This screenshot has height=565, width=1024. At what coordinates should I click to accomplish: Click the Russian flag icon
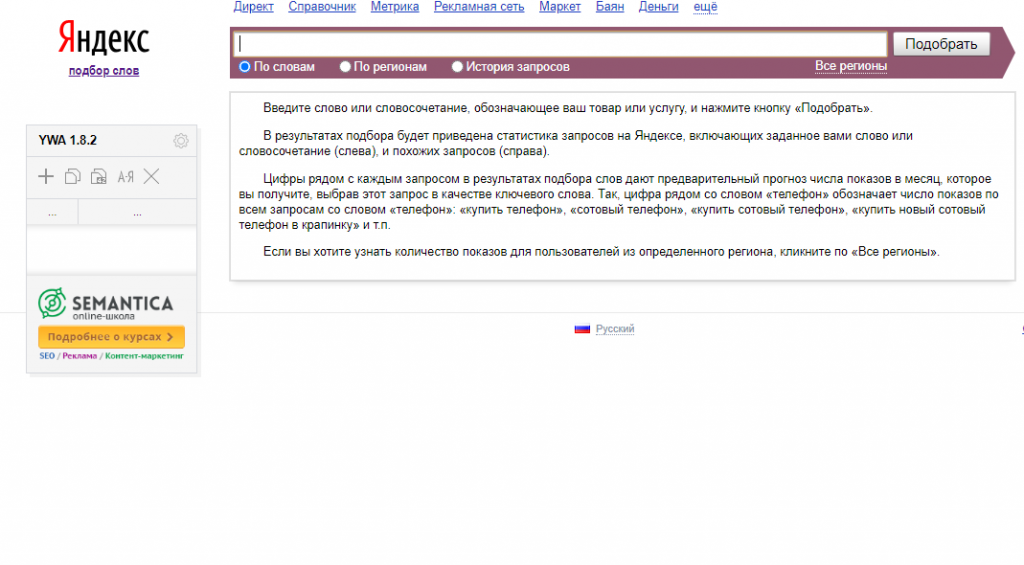coord(582,329)
